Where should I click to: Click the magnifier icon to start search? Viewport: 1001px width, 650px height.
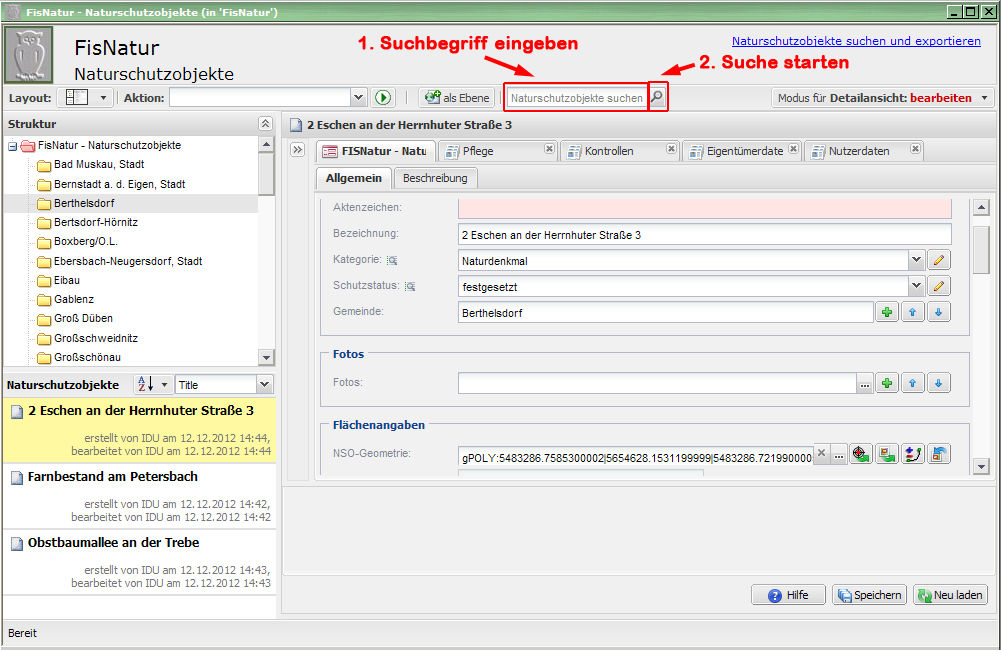coord(657,98)
